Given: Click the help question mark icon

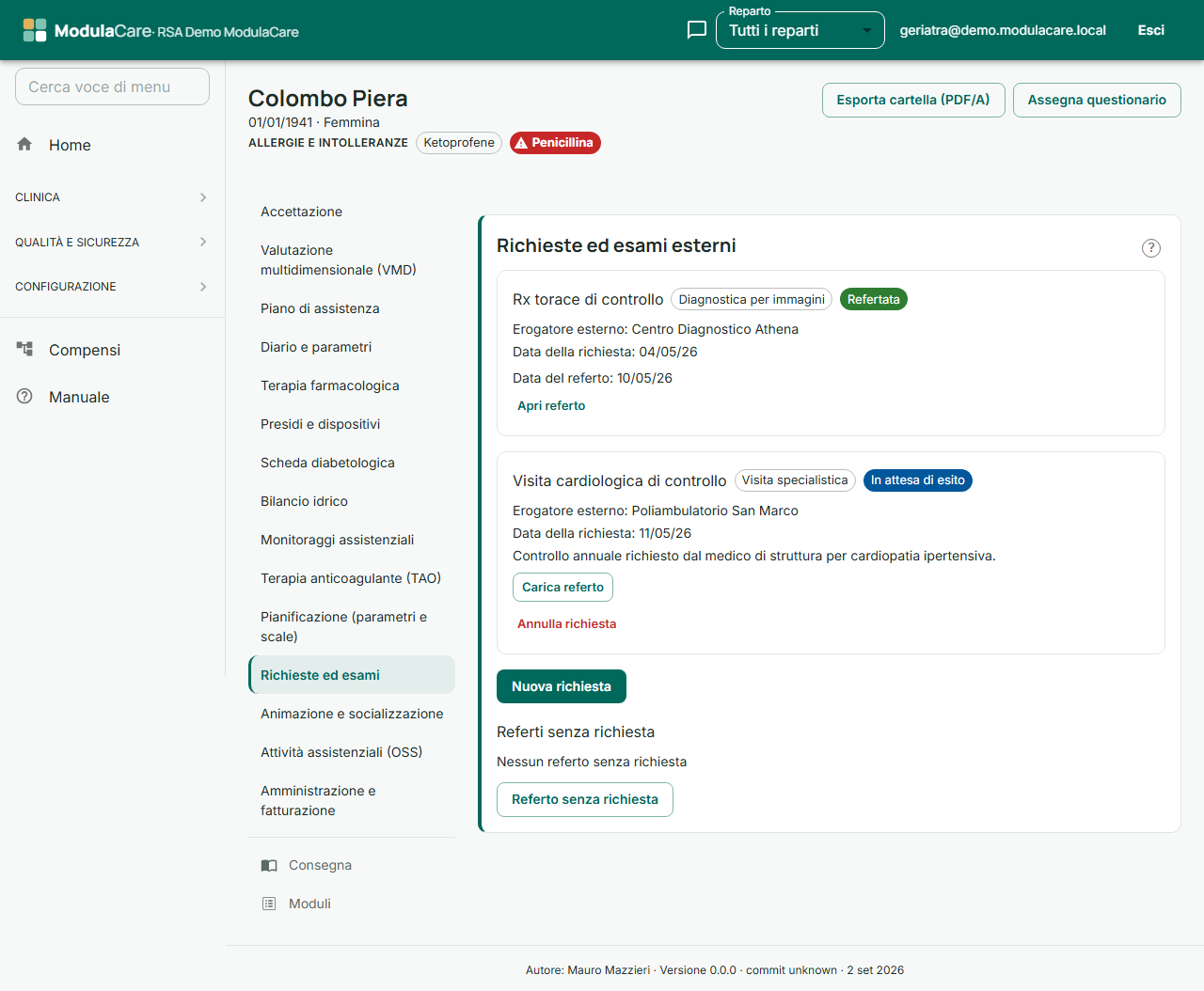Looking at the screenshot, I should pos(1151,248).
